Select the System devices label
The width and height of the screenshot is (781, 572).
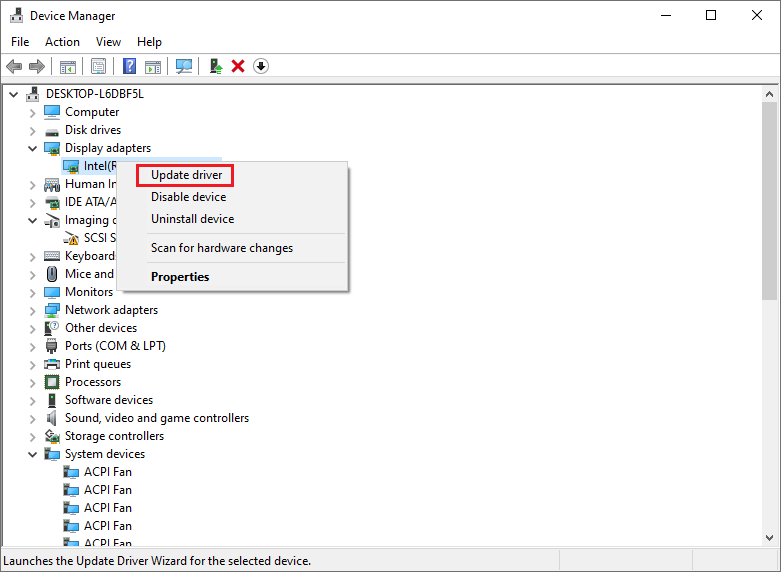click(x=105, y=454)
